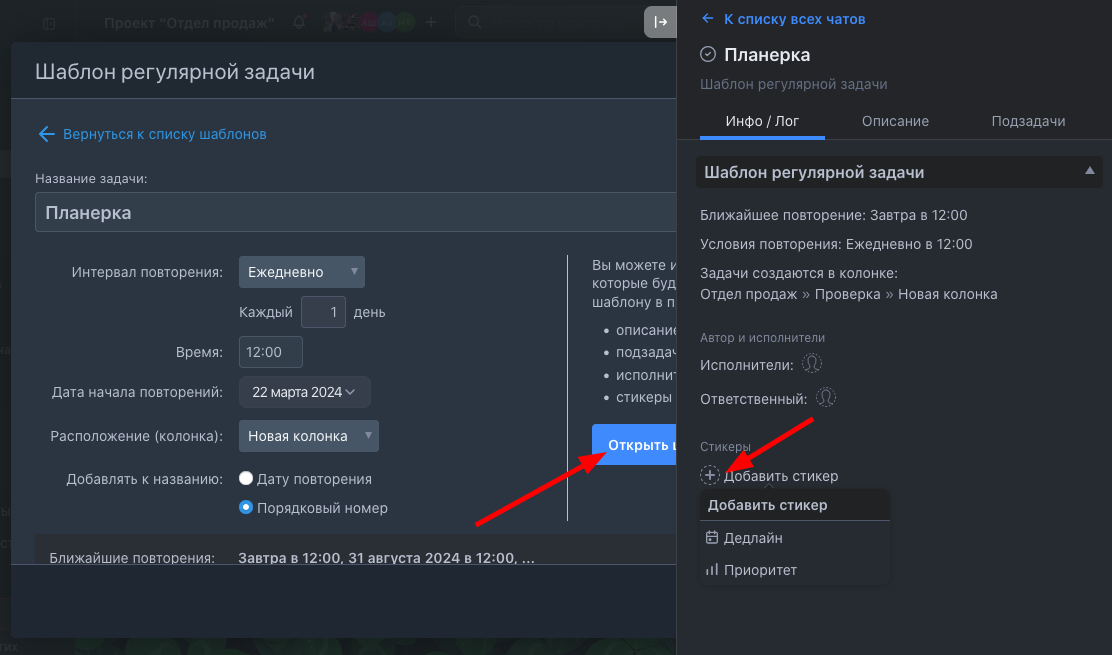Choose Приоритет from the sticker menu

(x=760, y=570)
